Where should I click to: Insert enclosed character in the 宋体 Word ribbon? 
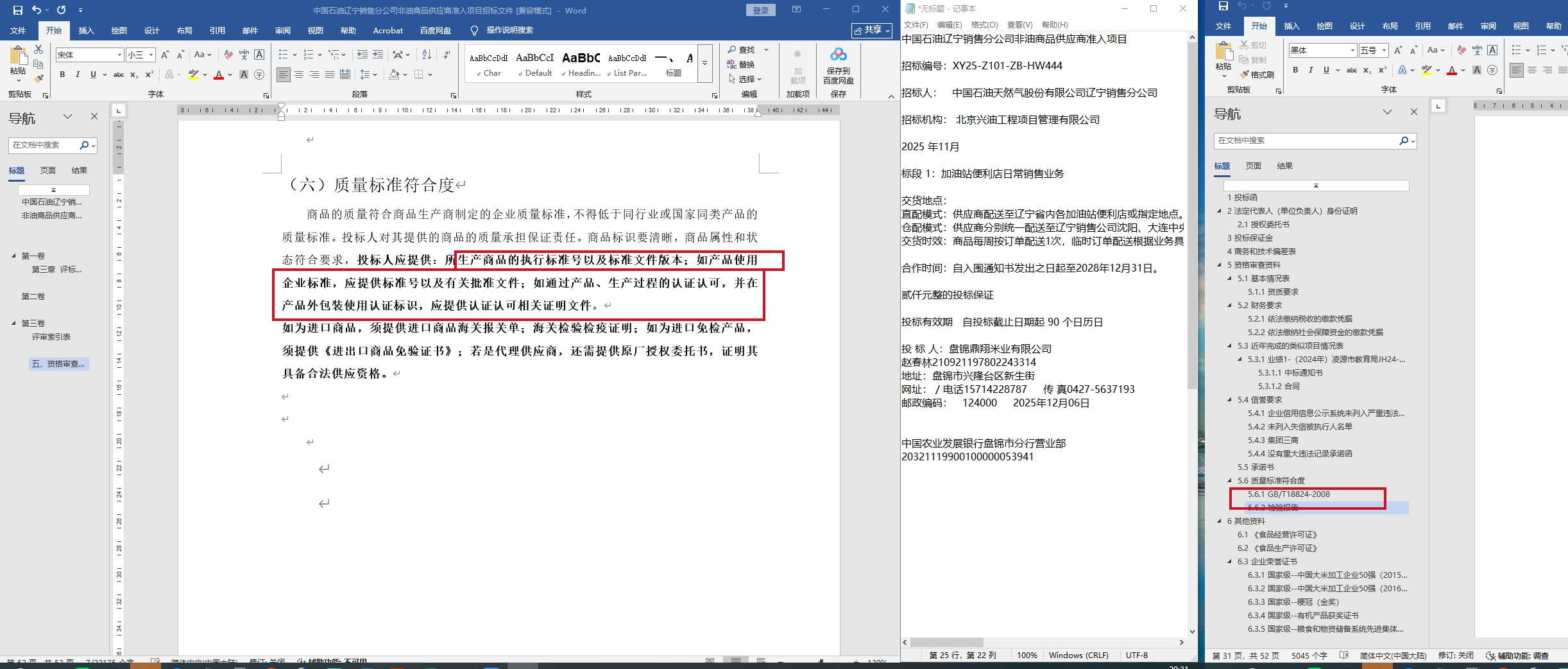(x=259, y=74)
